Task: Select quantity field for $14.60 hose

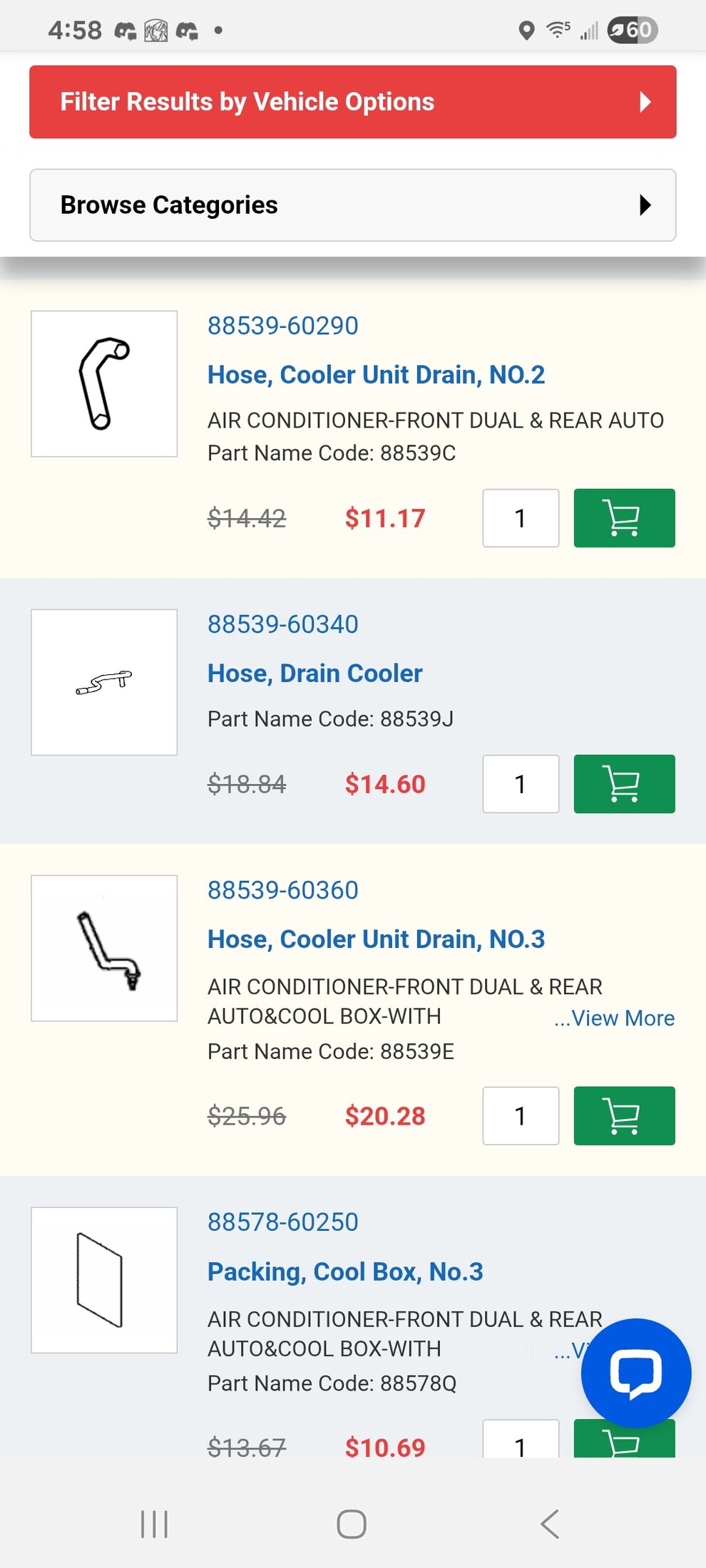Action: pos(521,784)
